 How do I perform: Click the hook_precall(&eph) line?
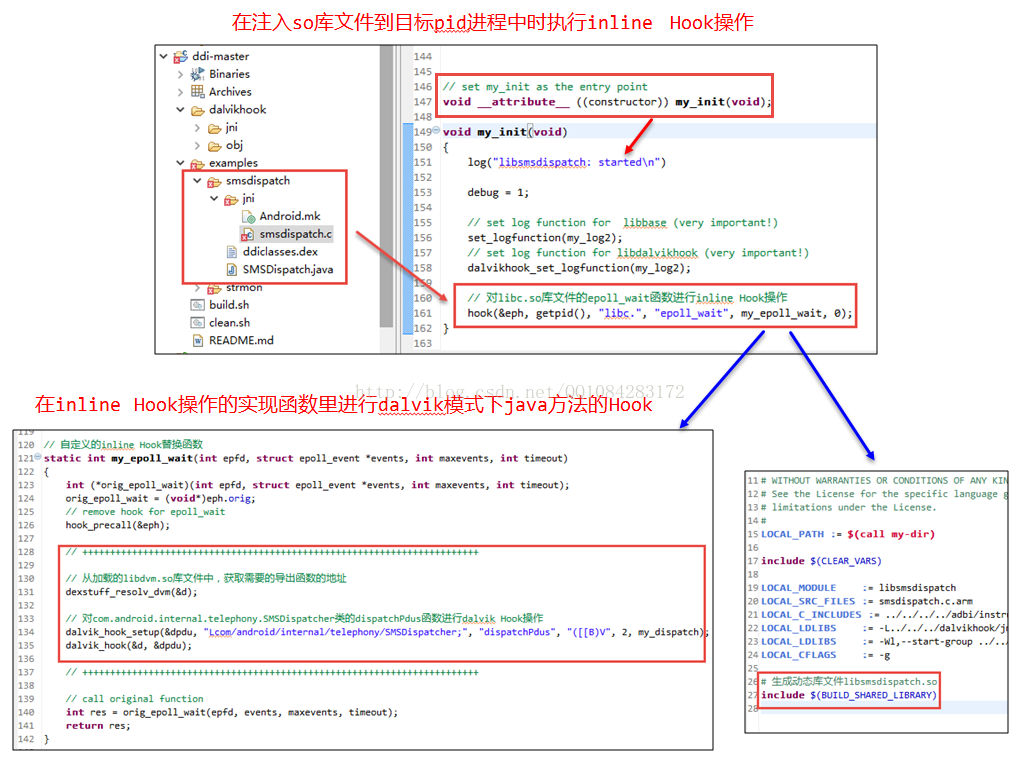[x=117, y=525]
